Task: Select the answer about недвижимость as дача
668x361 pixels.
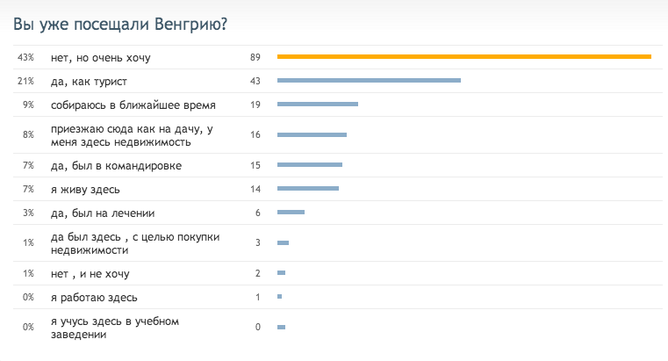Action: [x=132, y=135]
